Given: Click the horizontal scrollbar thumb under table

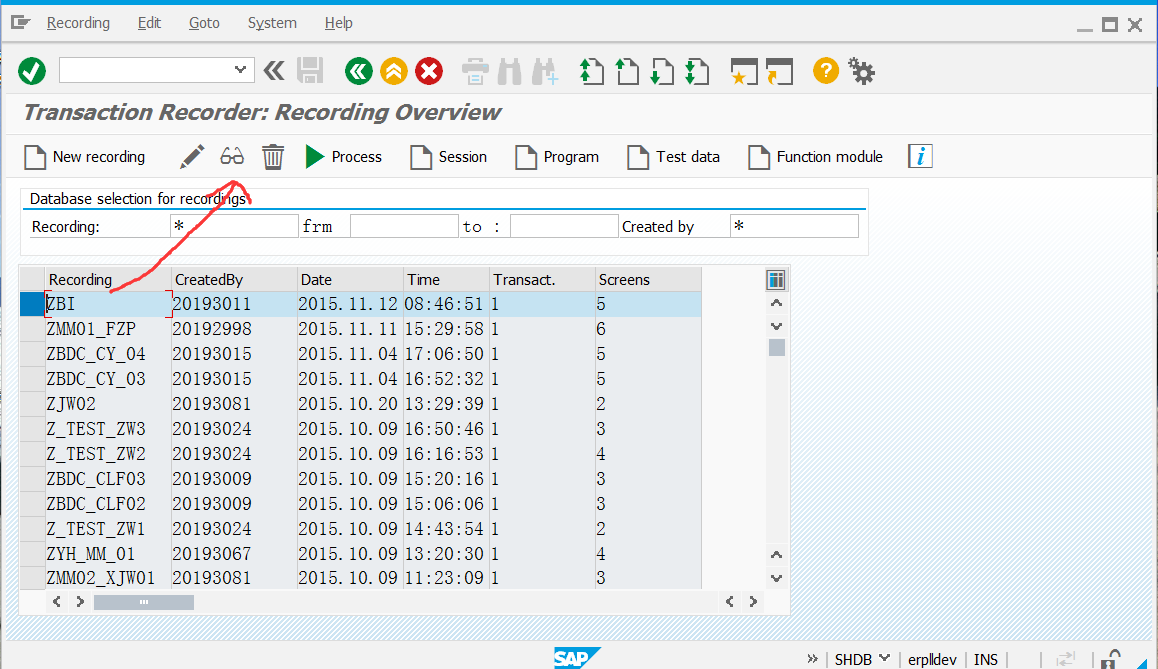Looking at the screenshot, I should (x=143, y=602).
